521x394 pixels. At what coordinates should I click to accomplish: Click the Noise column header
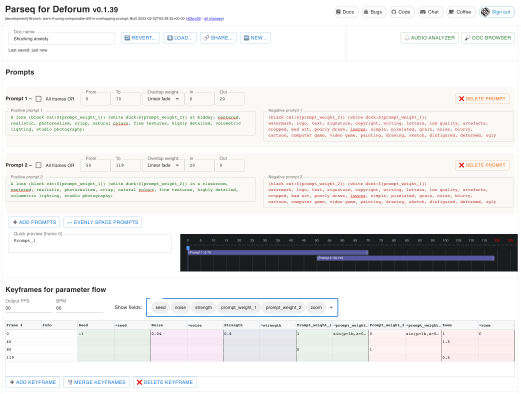pos(169,325)
